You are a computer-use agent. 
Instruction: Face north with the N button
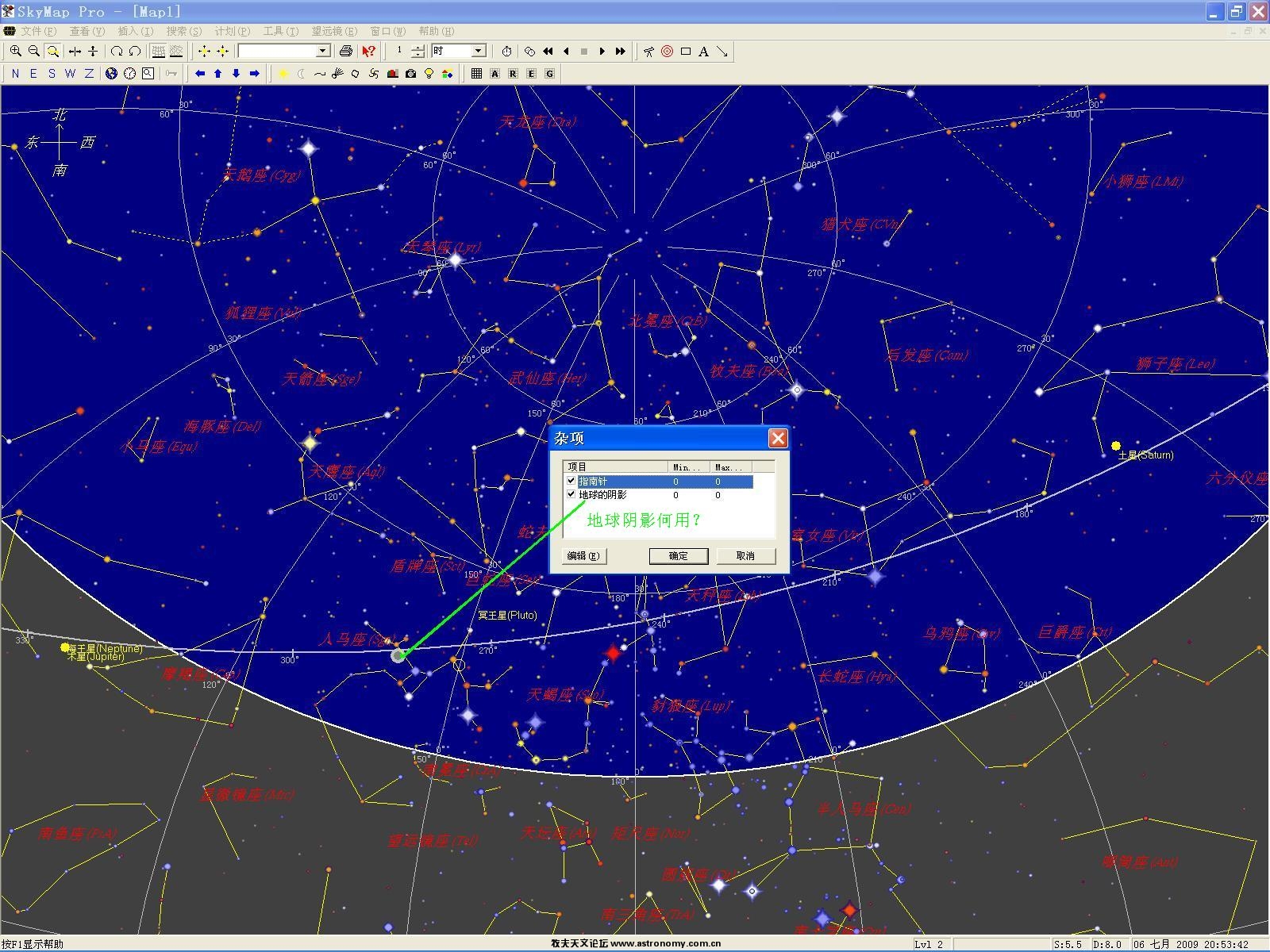pyautogui.click(x=15, y=73)
